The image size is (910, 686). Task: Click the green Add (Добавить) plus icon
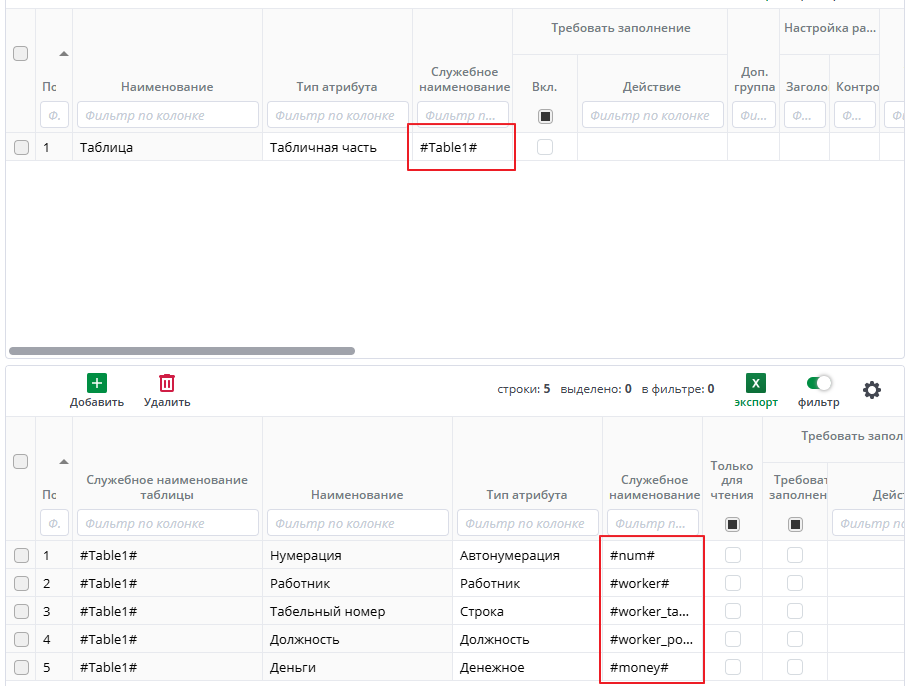coord(97,383)
